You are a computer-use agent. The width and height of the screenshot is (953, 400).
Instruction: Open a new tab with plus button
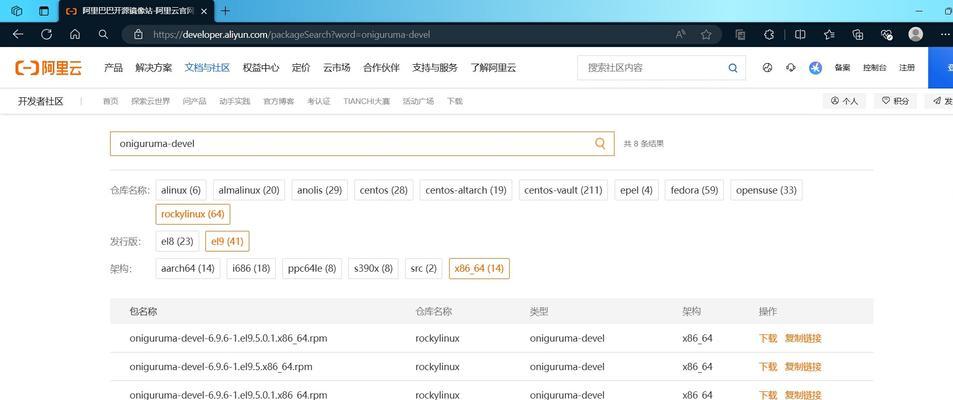pos(225,11)
